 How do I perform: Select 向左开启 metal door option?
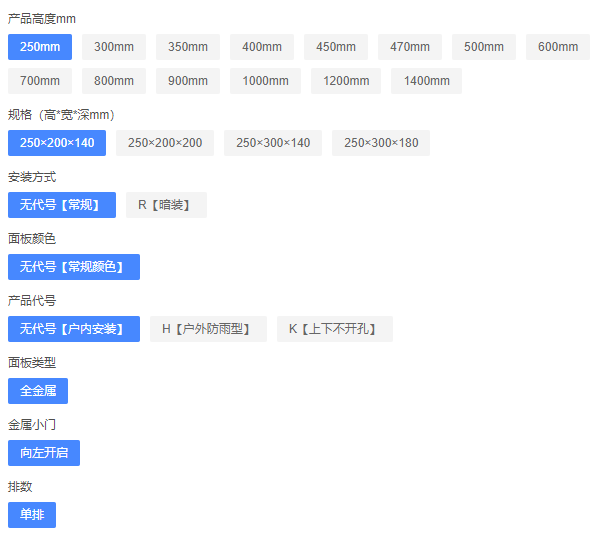tap(44, 453)
